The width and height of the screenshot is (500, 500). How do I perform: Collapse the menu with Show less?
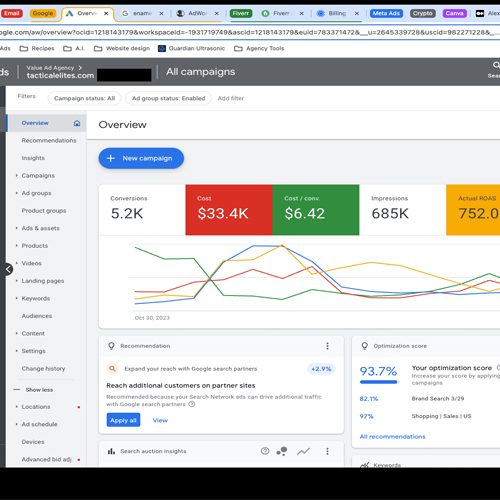click(x=39, y=390)
